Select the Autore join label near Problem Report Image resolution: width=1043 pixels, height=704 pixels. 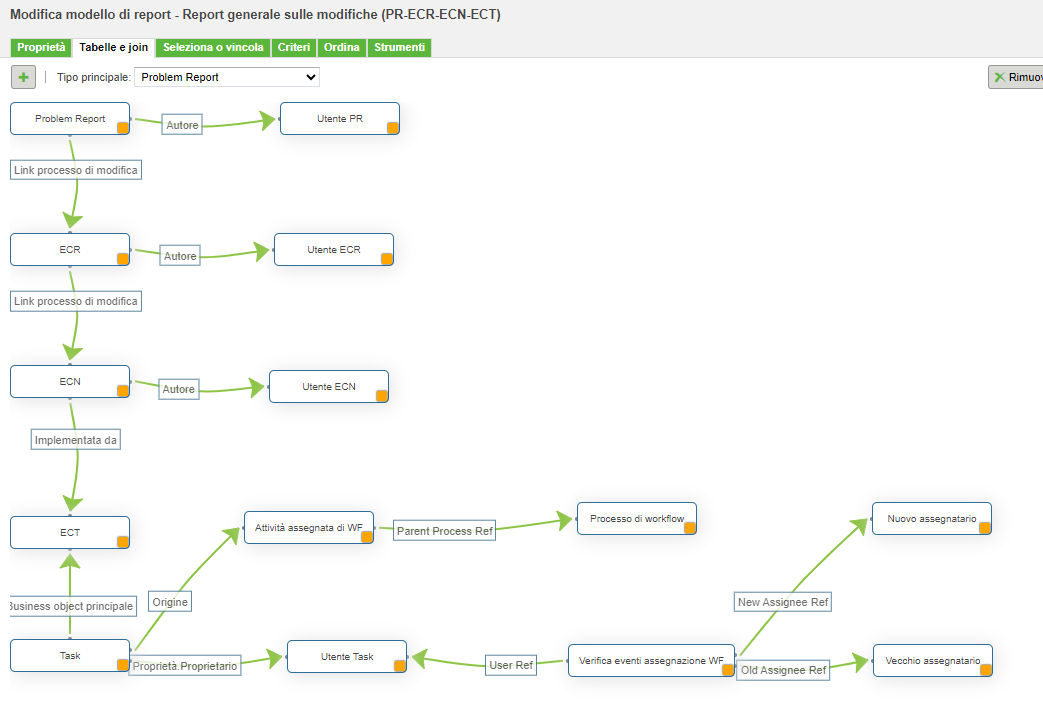[x=180, y=124]
